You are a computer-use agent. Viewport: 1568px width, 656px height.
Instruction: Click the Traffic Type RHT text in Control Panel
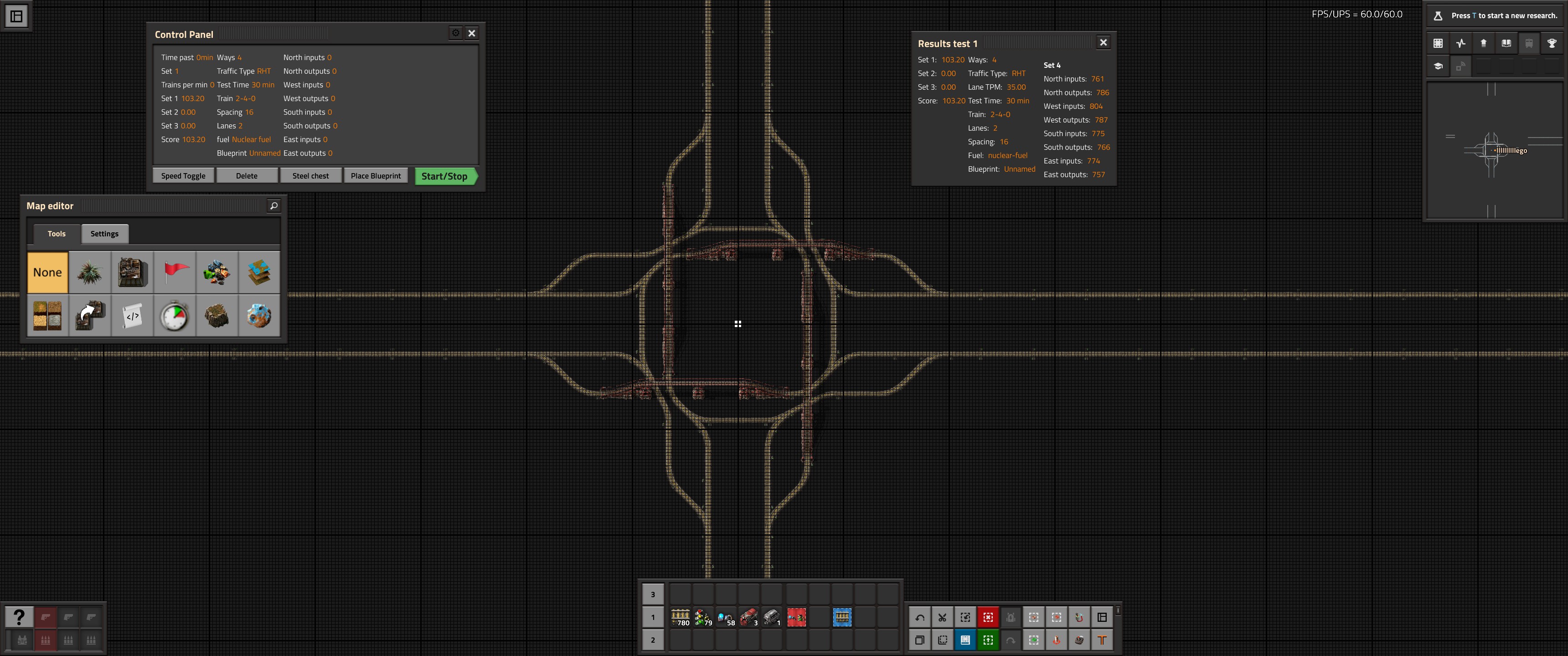click(243, 71)
